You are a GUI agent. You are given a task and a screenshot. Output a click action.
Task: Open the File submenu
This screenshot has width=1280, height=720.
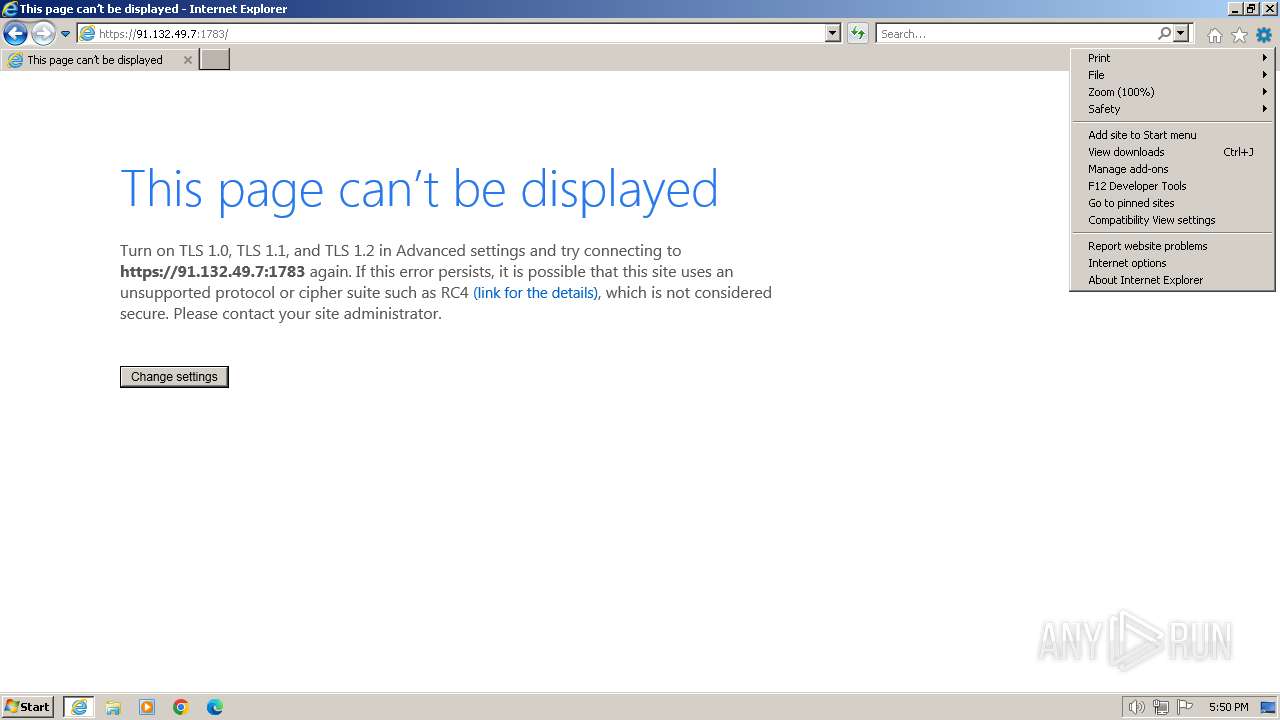tap(1172, 75)
